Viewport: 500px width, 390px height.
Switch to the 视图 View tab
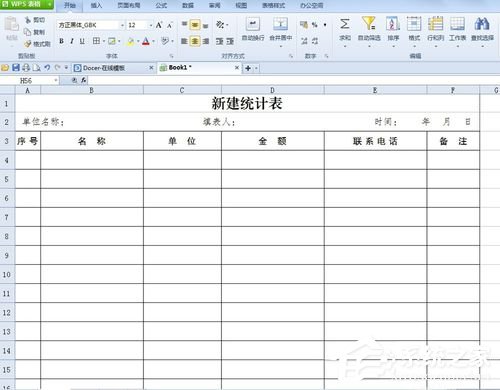[241, 5]
